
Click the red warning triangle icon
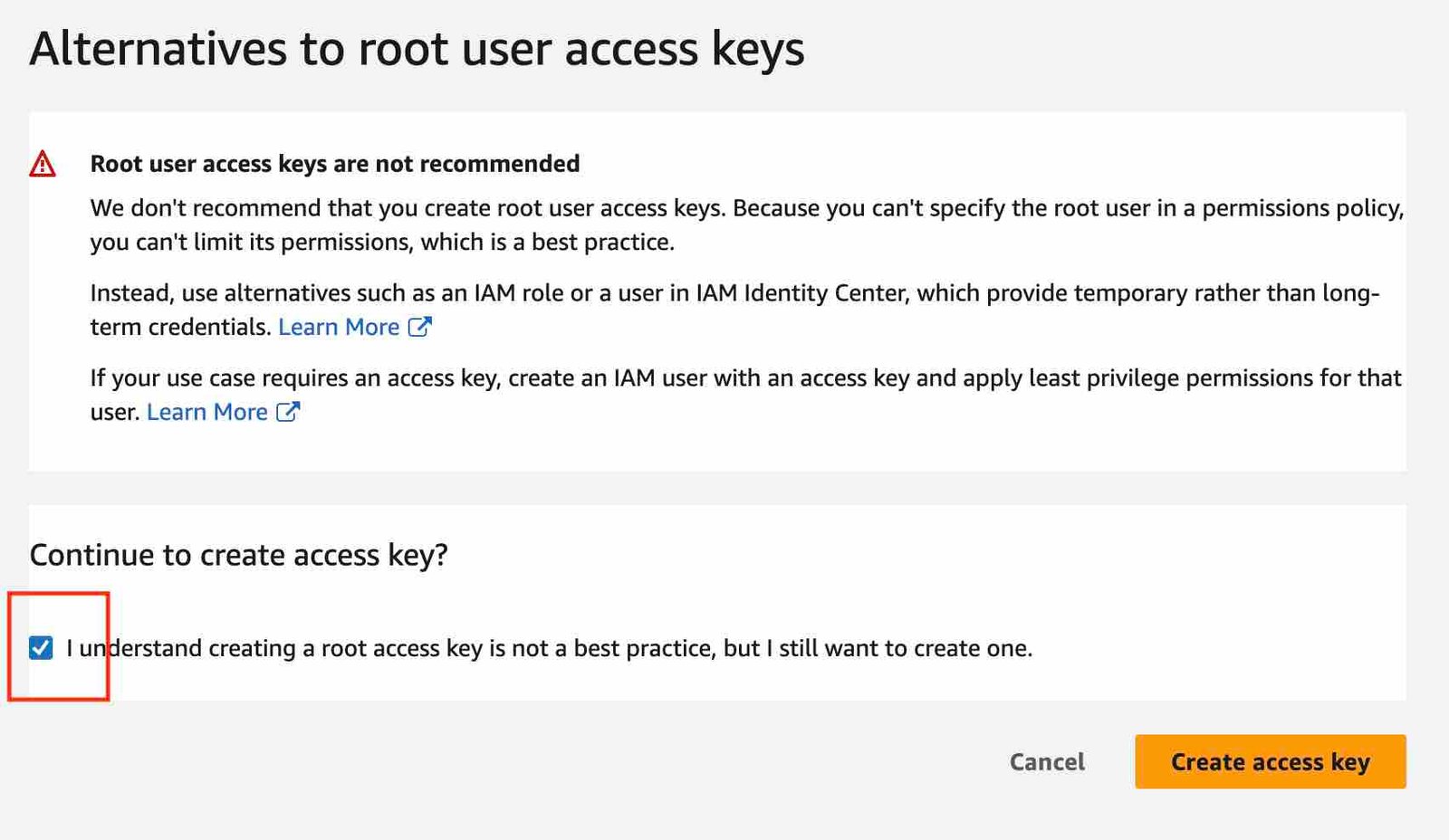click(x=43, y=165)
